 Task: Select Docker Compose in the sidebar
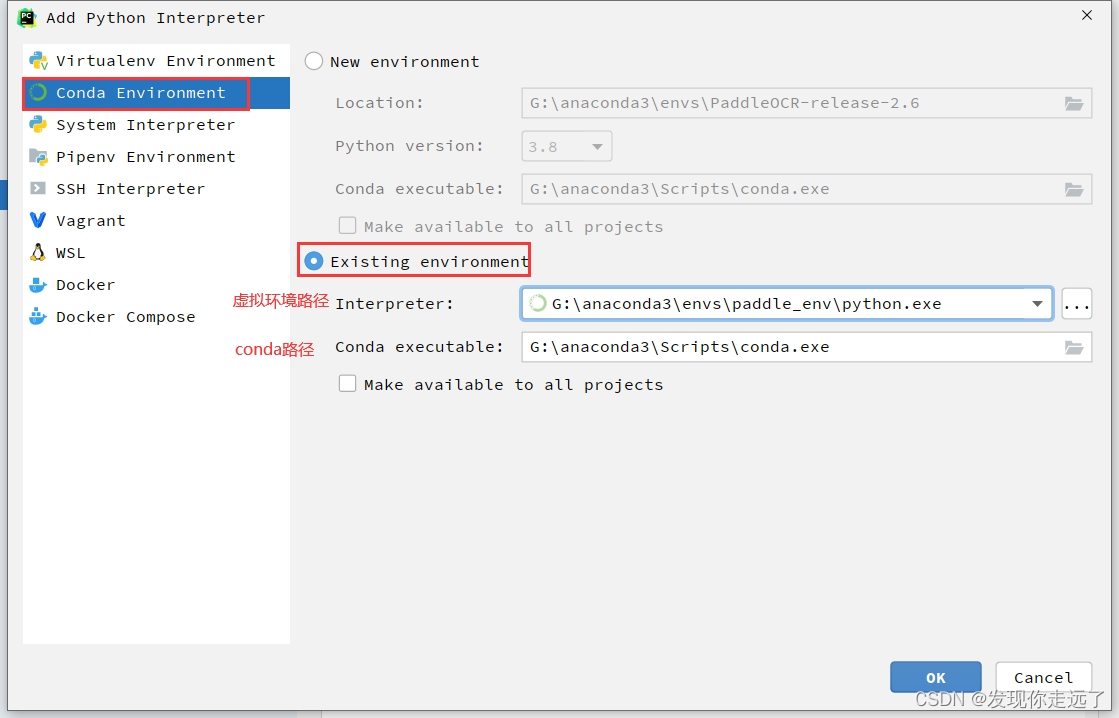pyautogui.click(x=36, y=316)
